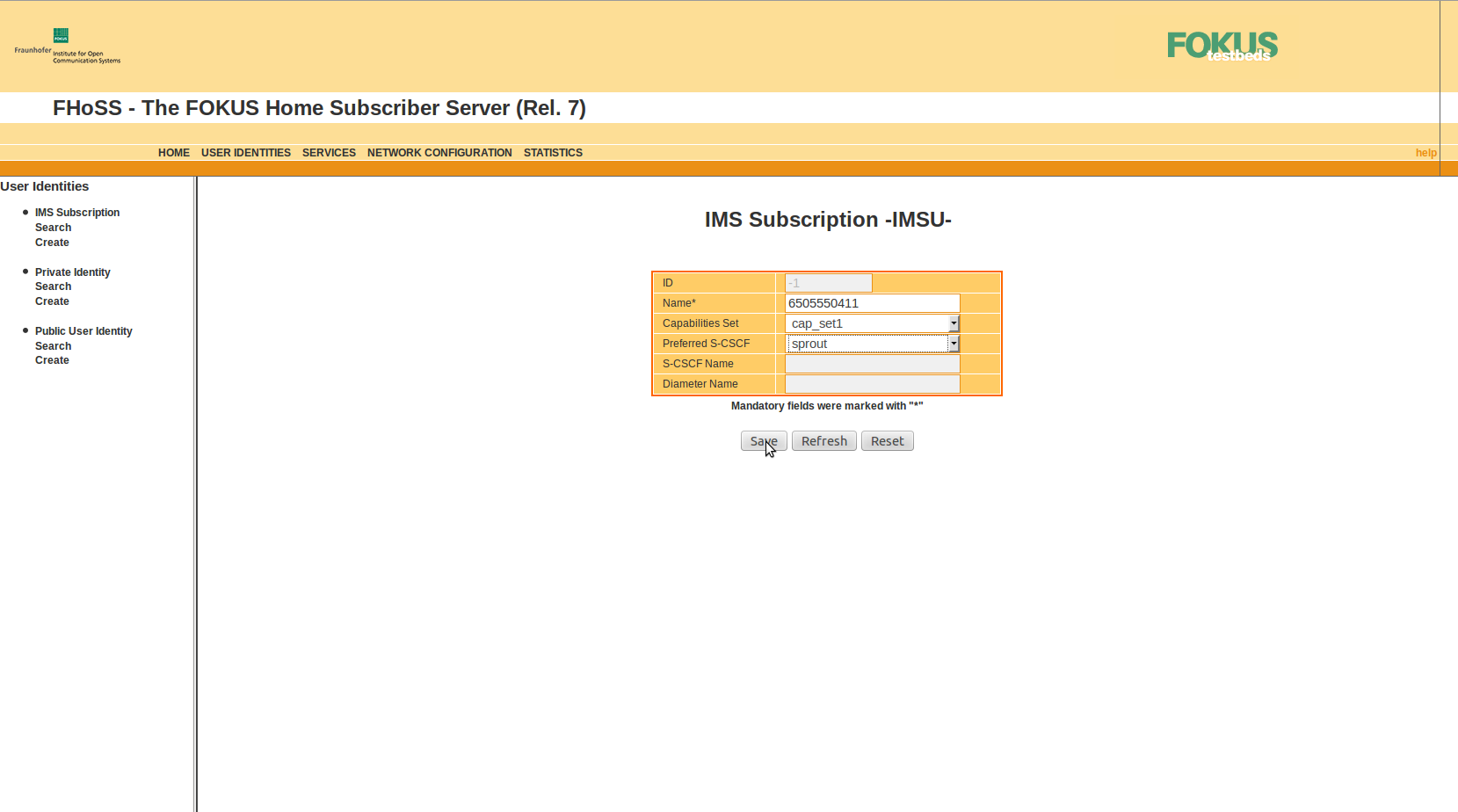Create a new Private Identity
Image resolution: width=1458 pixels, height=812 pixels.
(52, 301)
